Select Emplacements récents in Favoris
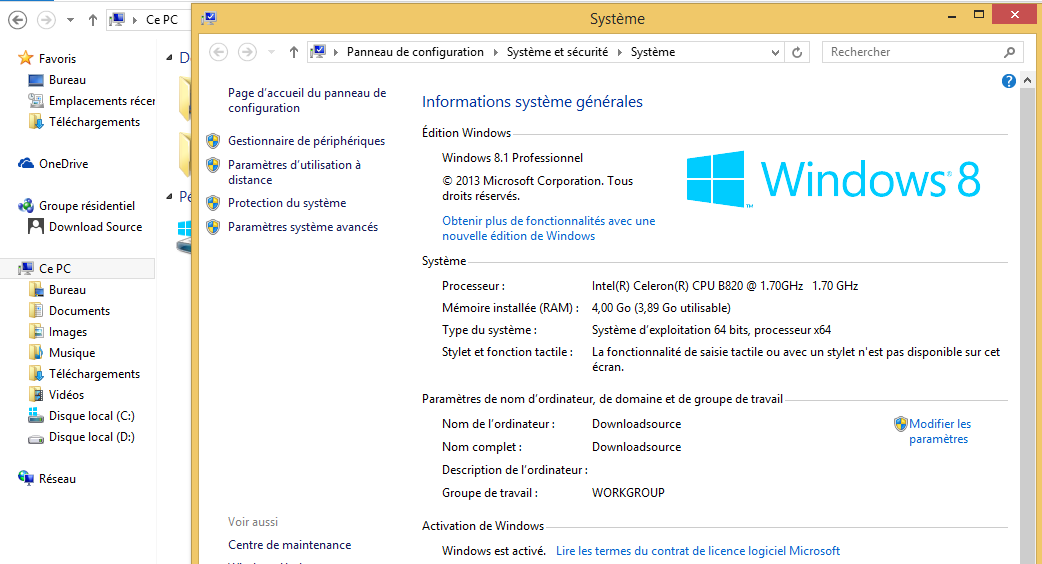 [102, 100]
